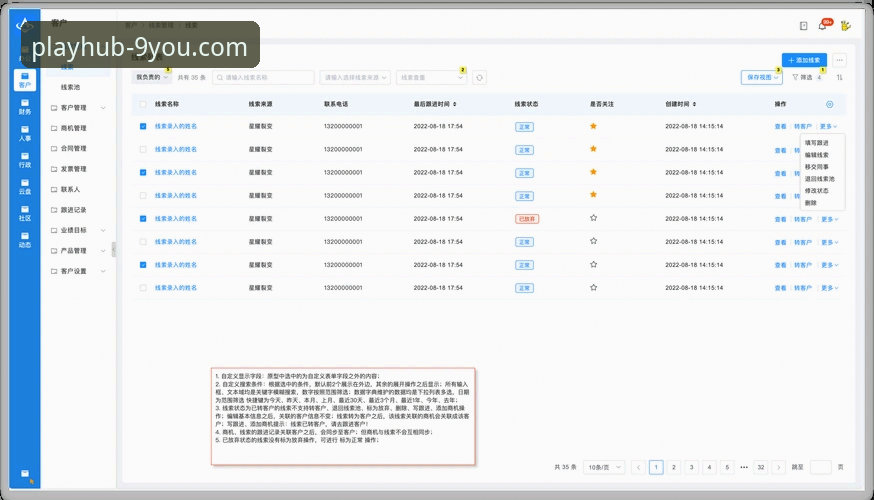This screenshot has width=874, height=500.
Task: Open 商机管理 in the side menu
Action: tap(74, 128)
